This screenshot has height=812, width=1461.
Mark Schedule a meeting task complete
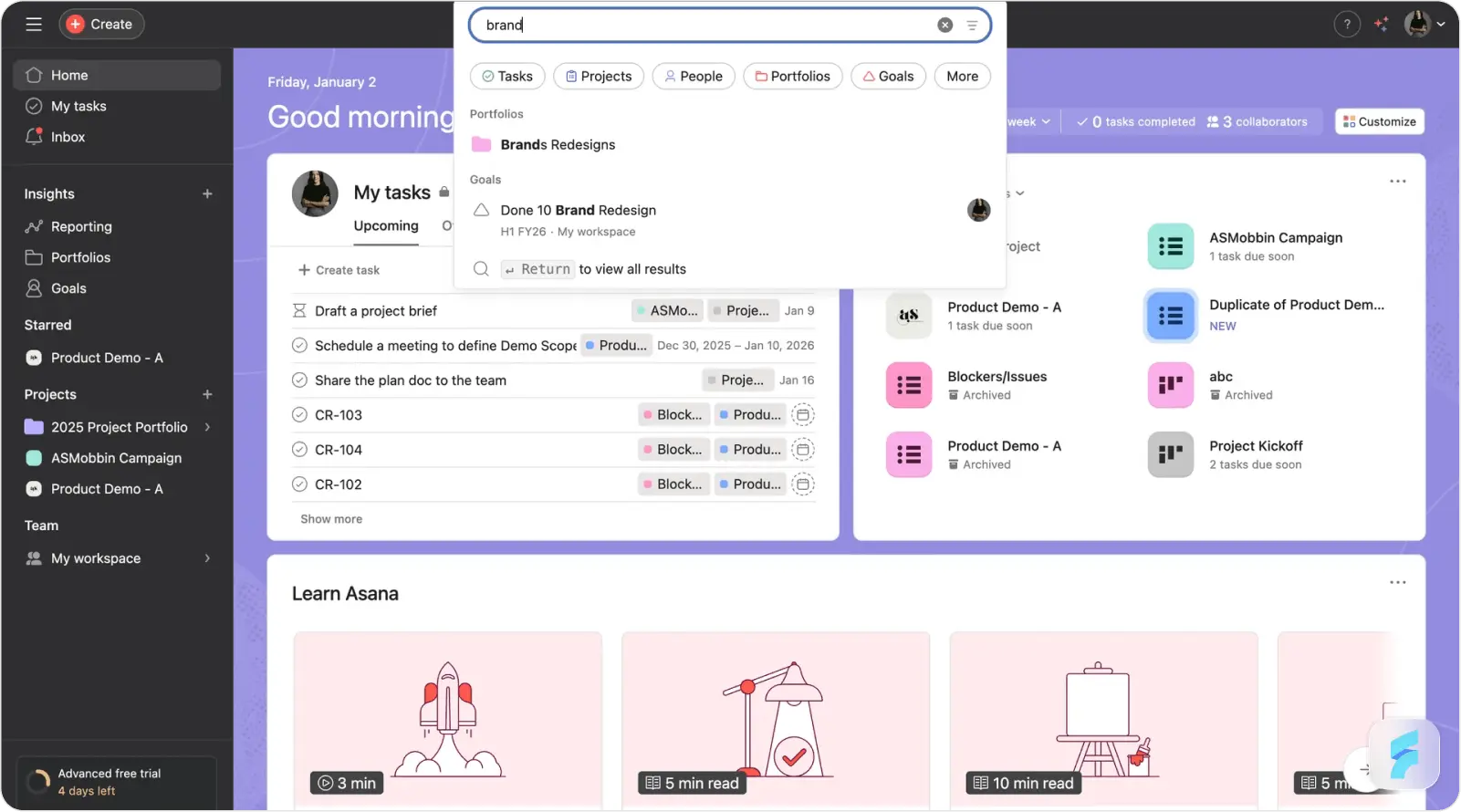[299, 346]
